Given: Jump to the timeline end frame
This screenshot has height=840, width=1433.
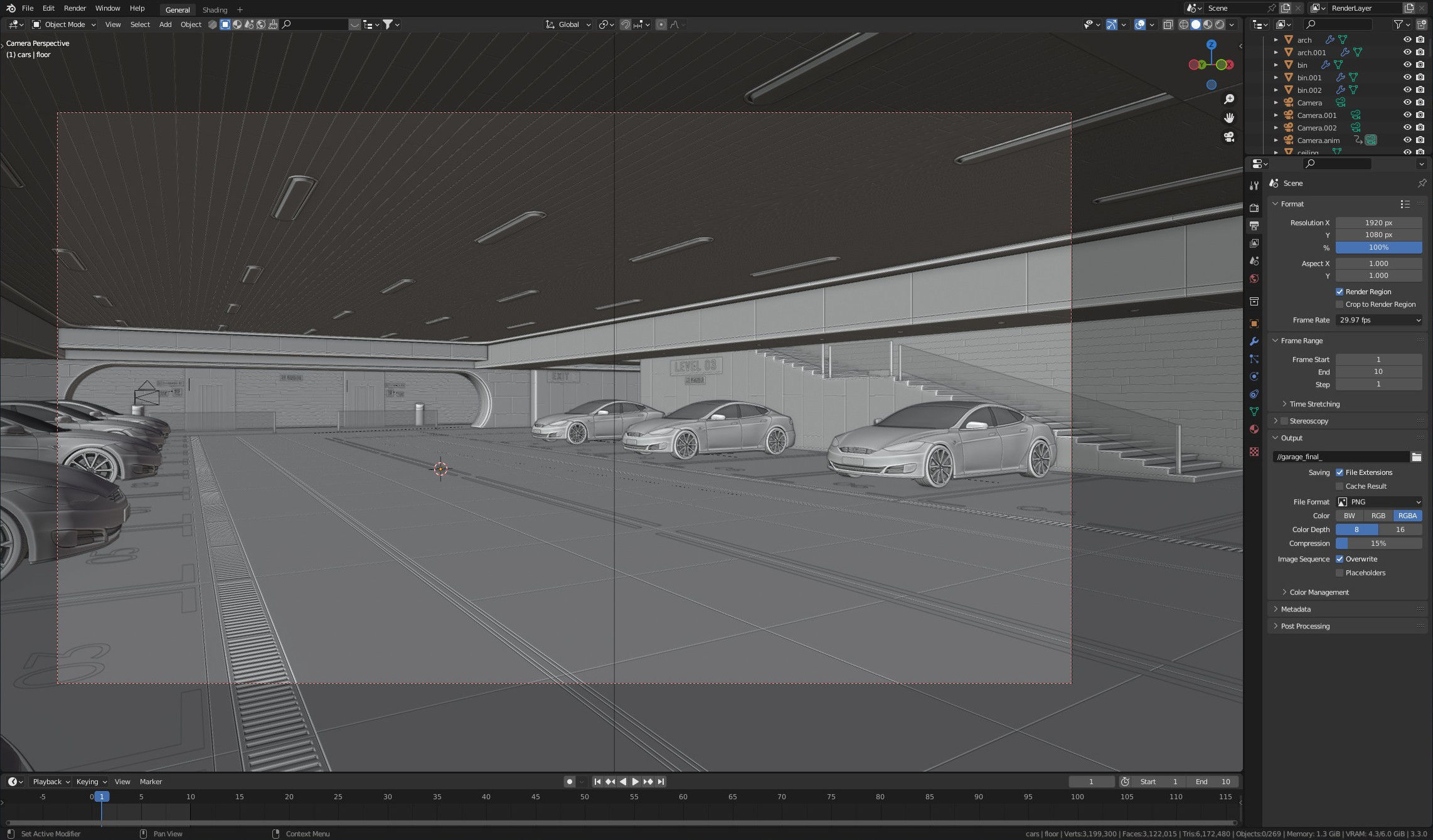Looking at the screenshot, I should click(x=661, y=782).
